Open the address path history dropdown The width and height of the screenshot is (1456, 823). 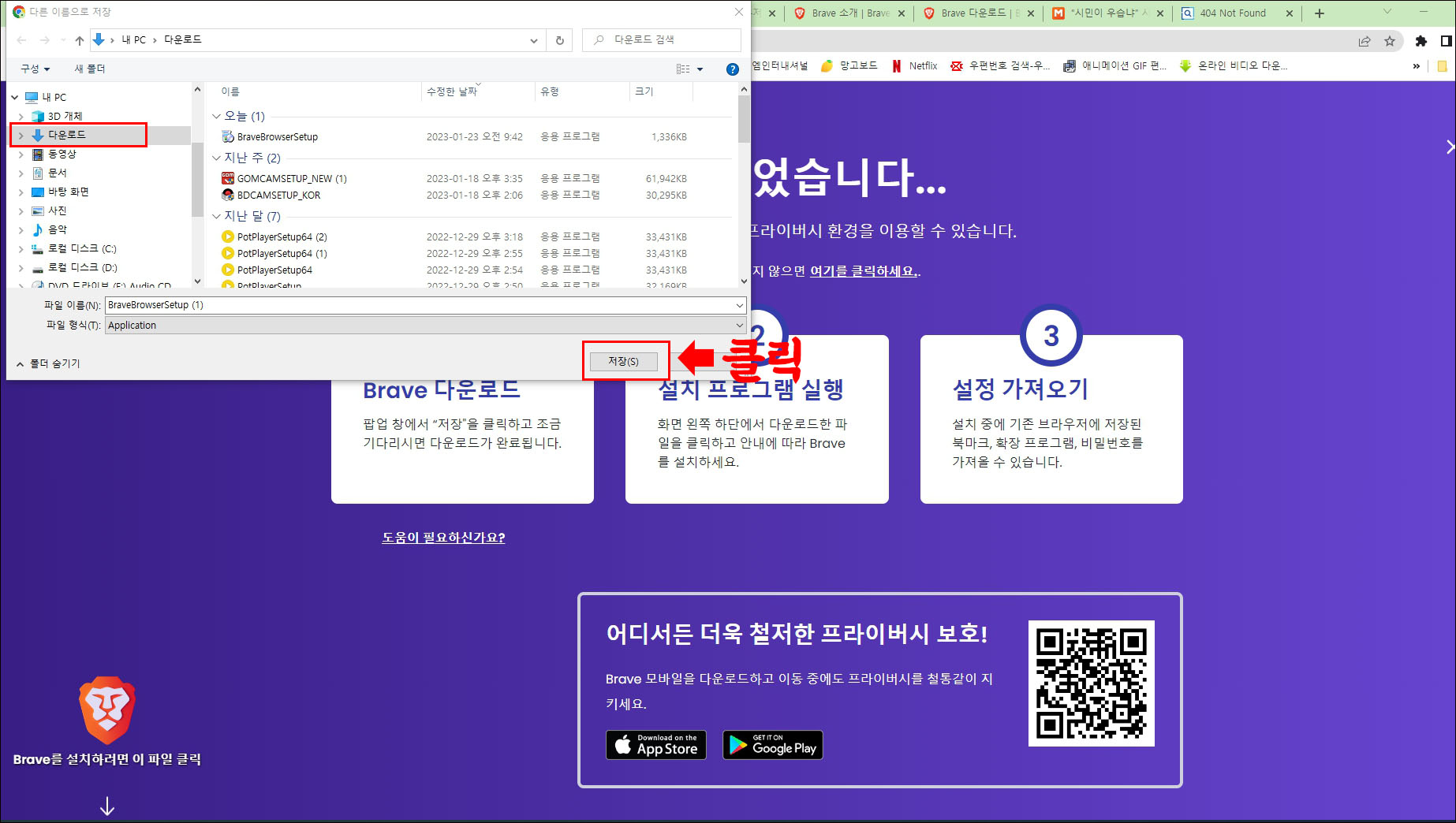click(x=534, y=40)
